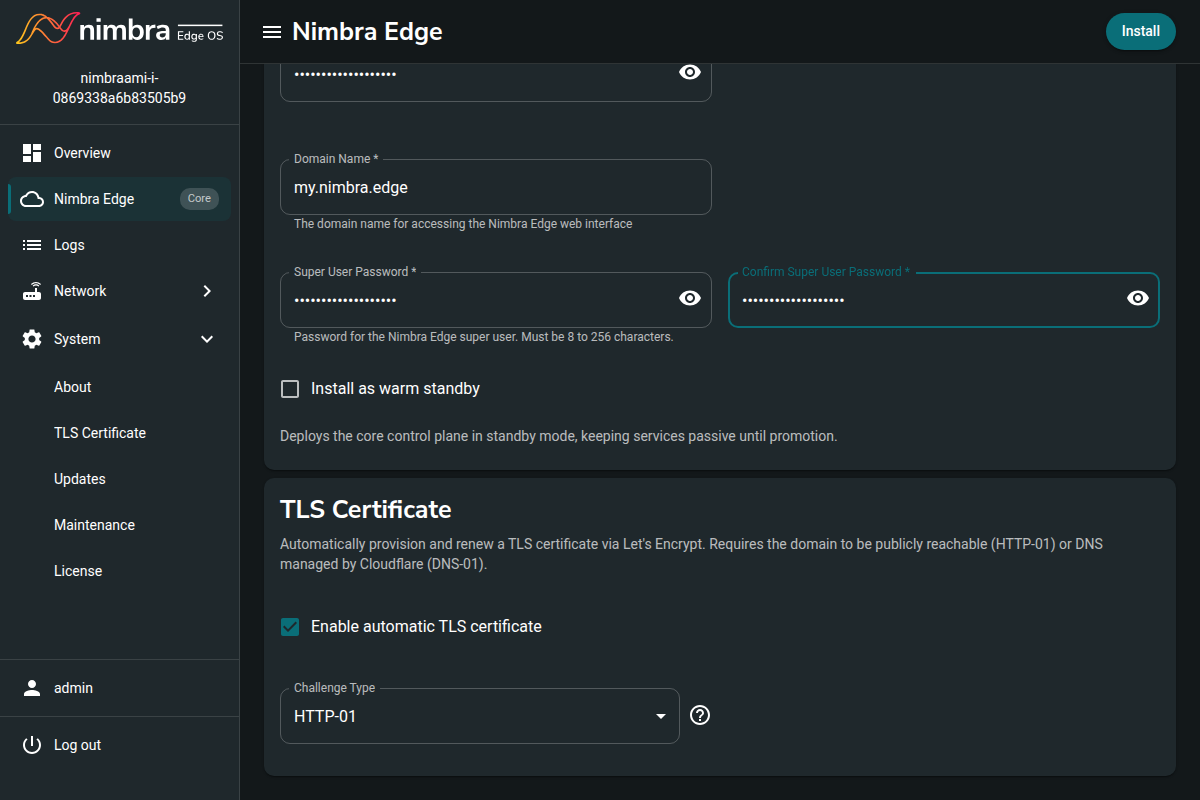Click the TLS Certificate section heading
Viewport: 1200px width, 800px height.
(x=366, y=510)
